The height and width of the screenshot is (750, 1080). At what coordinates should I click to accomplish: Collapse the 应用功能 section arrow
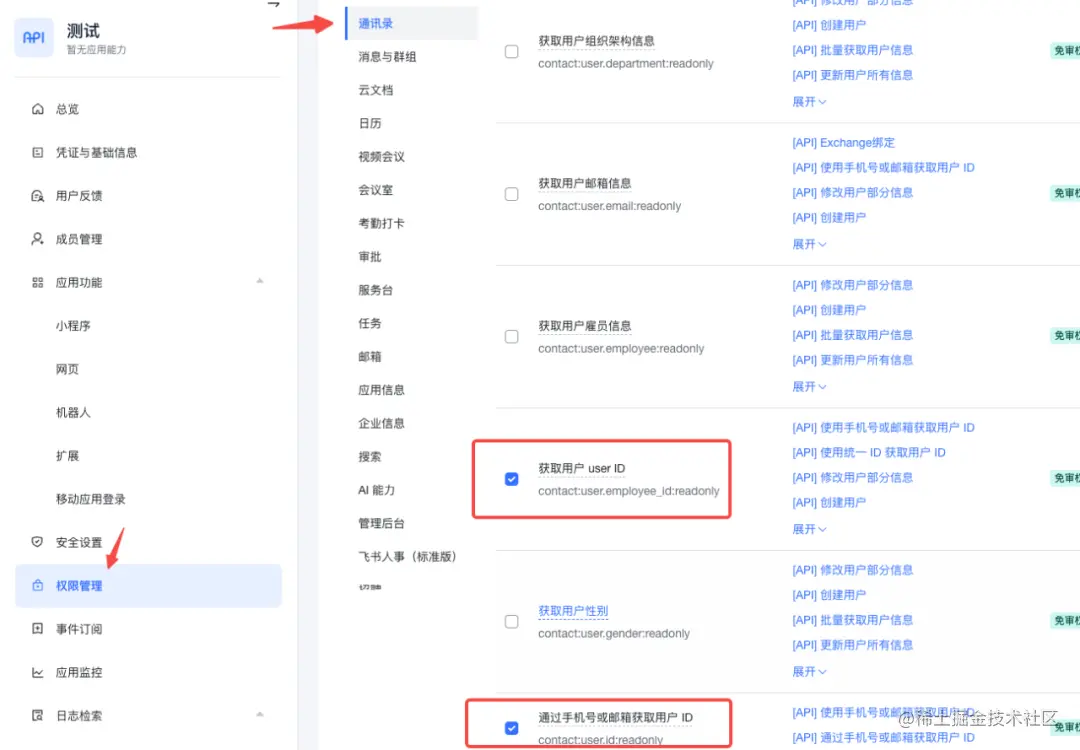click(x=260, y=281)
